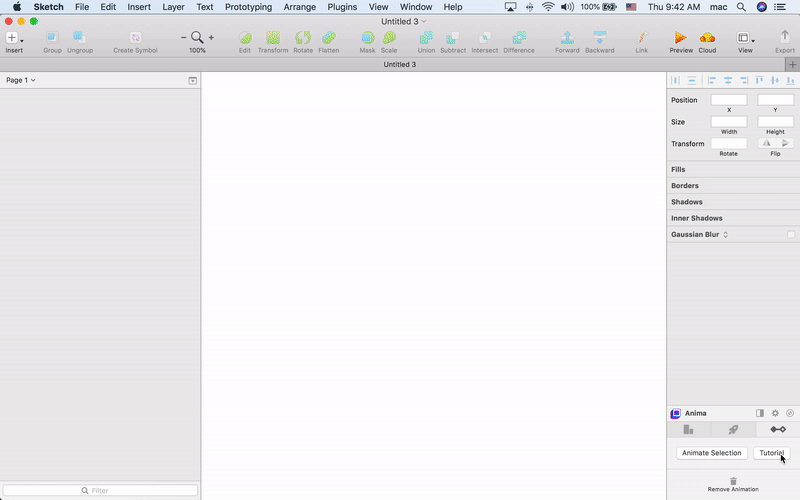Click Remove Animation trash button
Screen dimensions: 800x500
pos(733,485)
